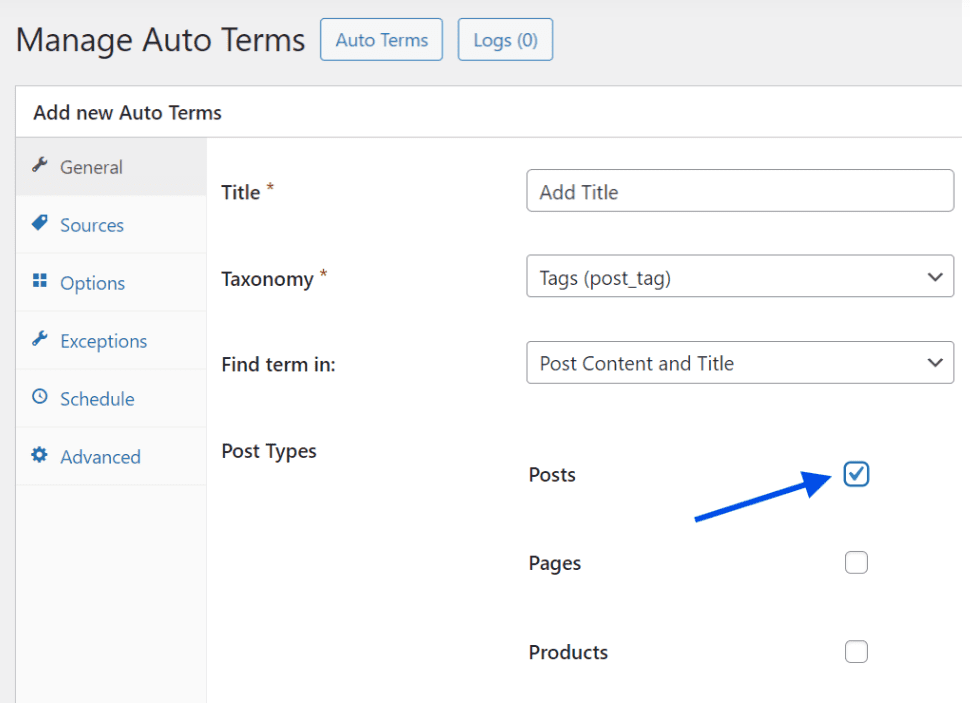This screenshot has height=703, width=970.
Task: Open the Logs (0) button
Action: [x=505, y=40]
